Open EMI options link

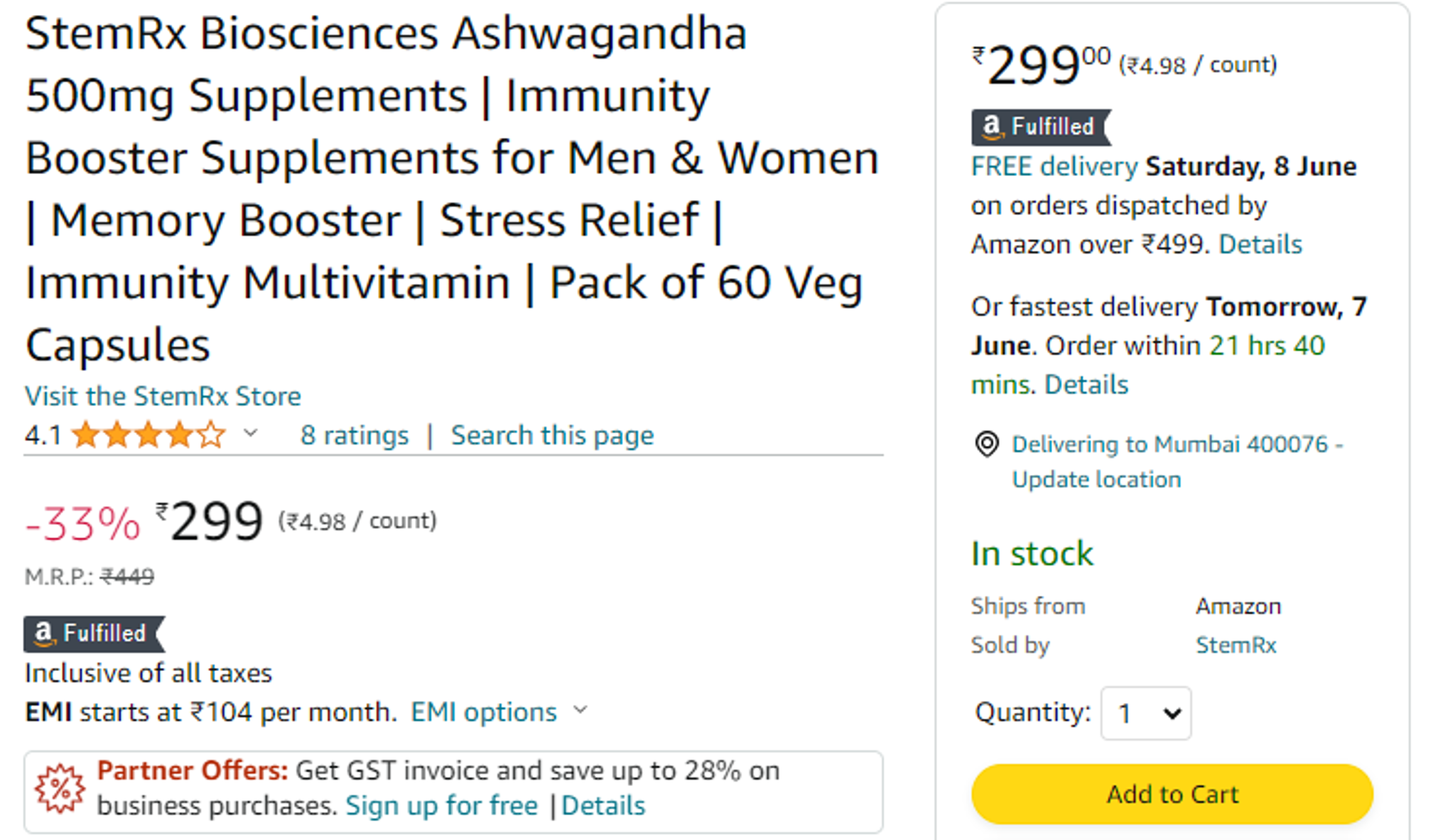coord(484,711)
